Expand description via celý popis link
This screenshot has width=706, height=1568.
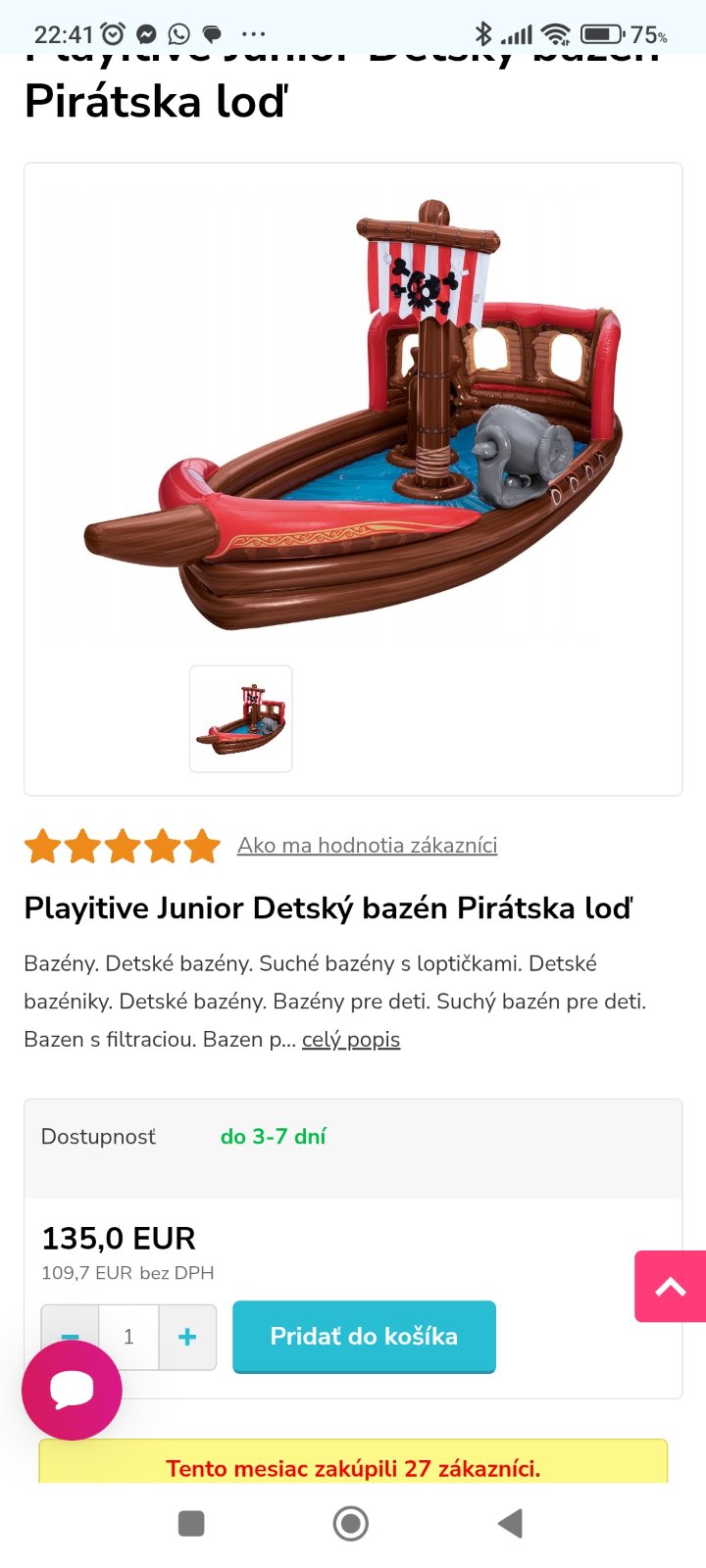click(351, 1039)
